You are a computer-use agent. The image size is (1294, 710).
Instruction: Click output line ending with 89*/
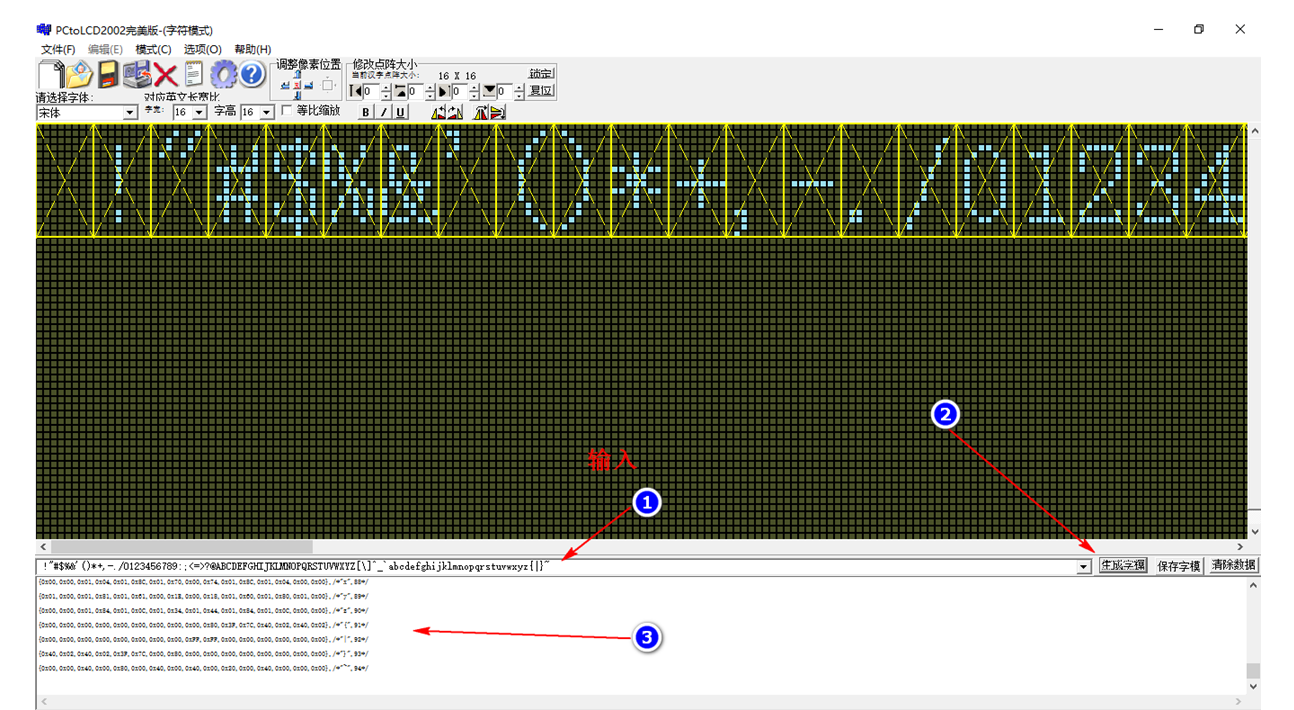203,595
